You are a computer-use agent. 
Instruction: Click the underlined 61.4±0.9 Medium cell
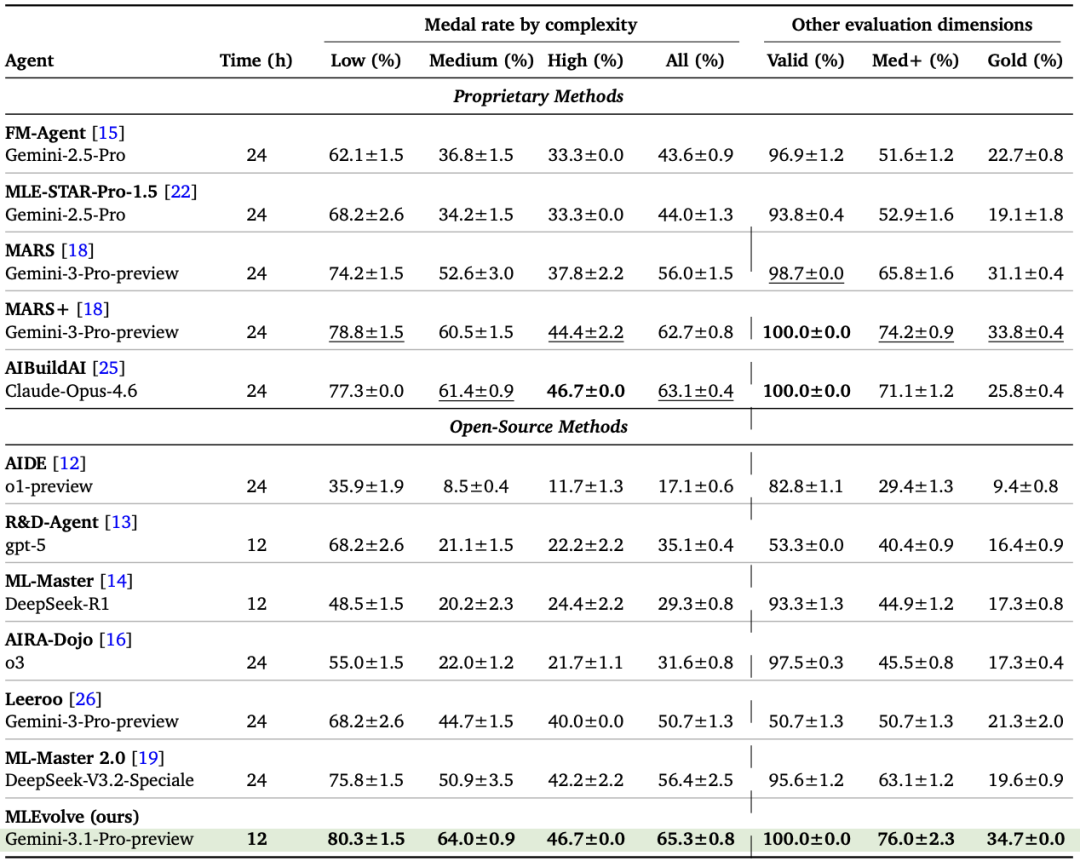click(x=476, y=391)
